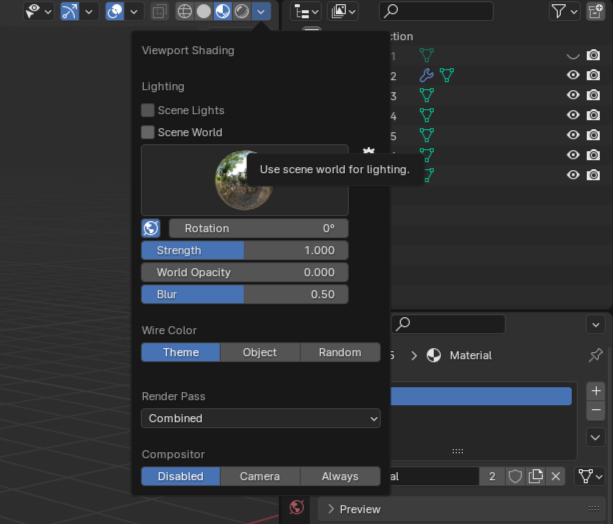Toggle the properties pin icon
This screenshot has height=524, width=613.
[x=595, y=355]
